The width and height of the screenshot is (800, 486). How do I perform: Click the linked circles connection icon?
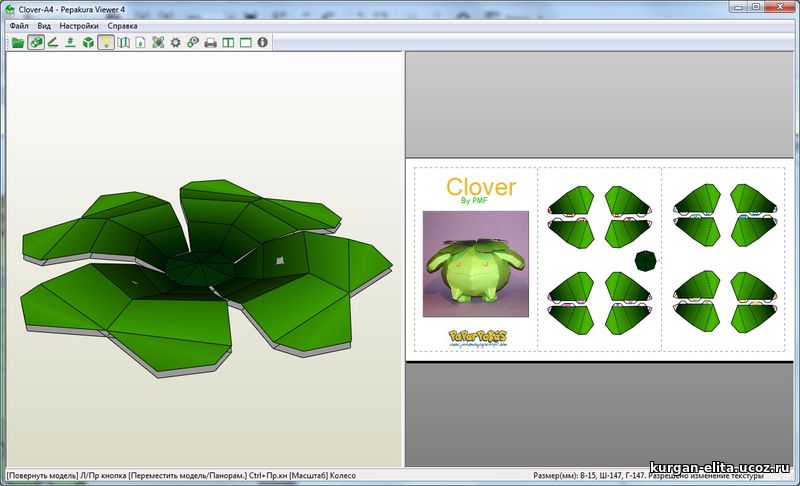(x=193, y=42)
